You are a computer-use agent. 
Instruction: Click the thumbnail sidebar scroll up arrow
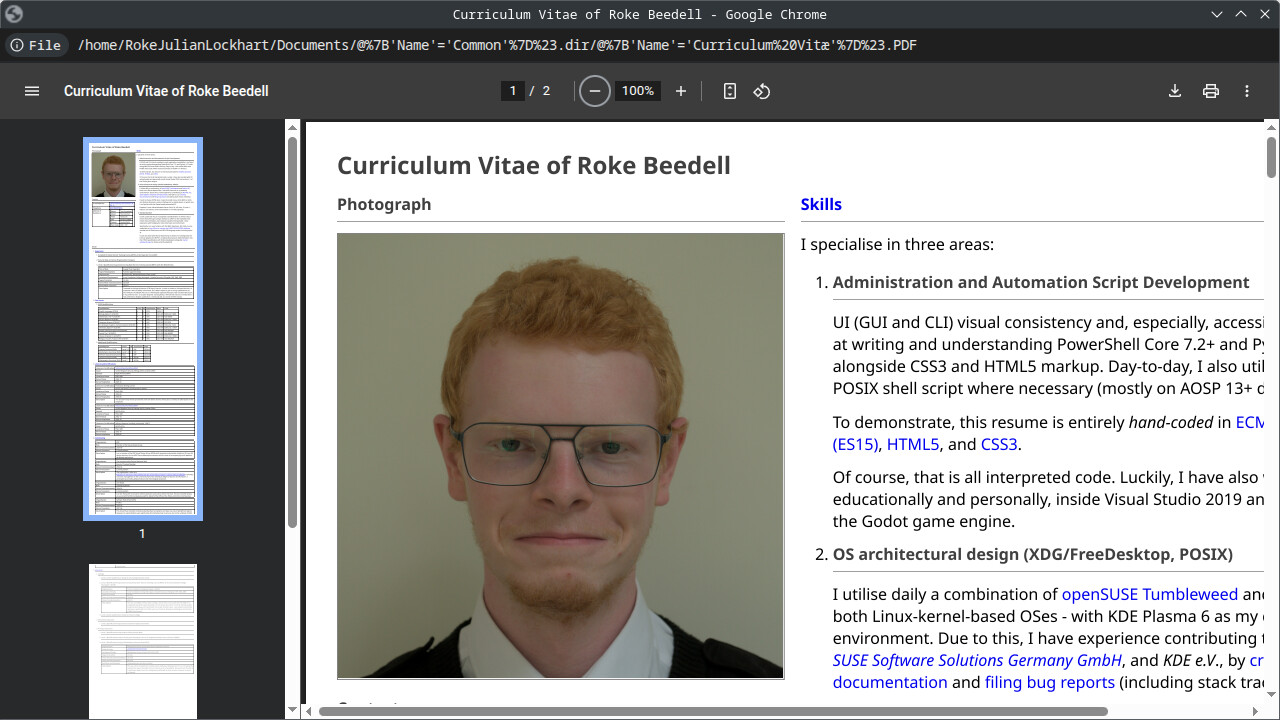point(292,127)
